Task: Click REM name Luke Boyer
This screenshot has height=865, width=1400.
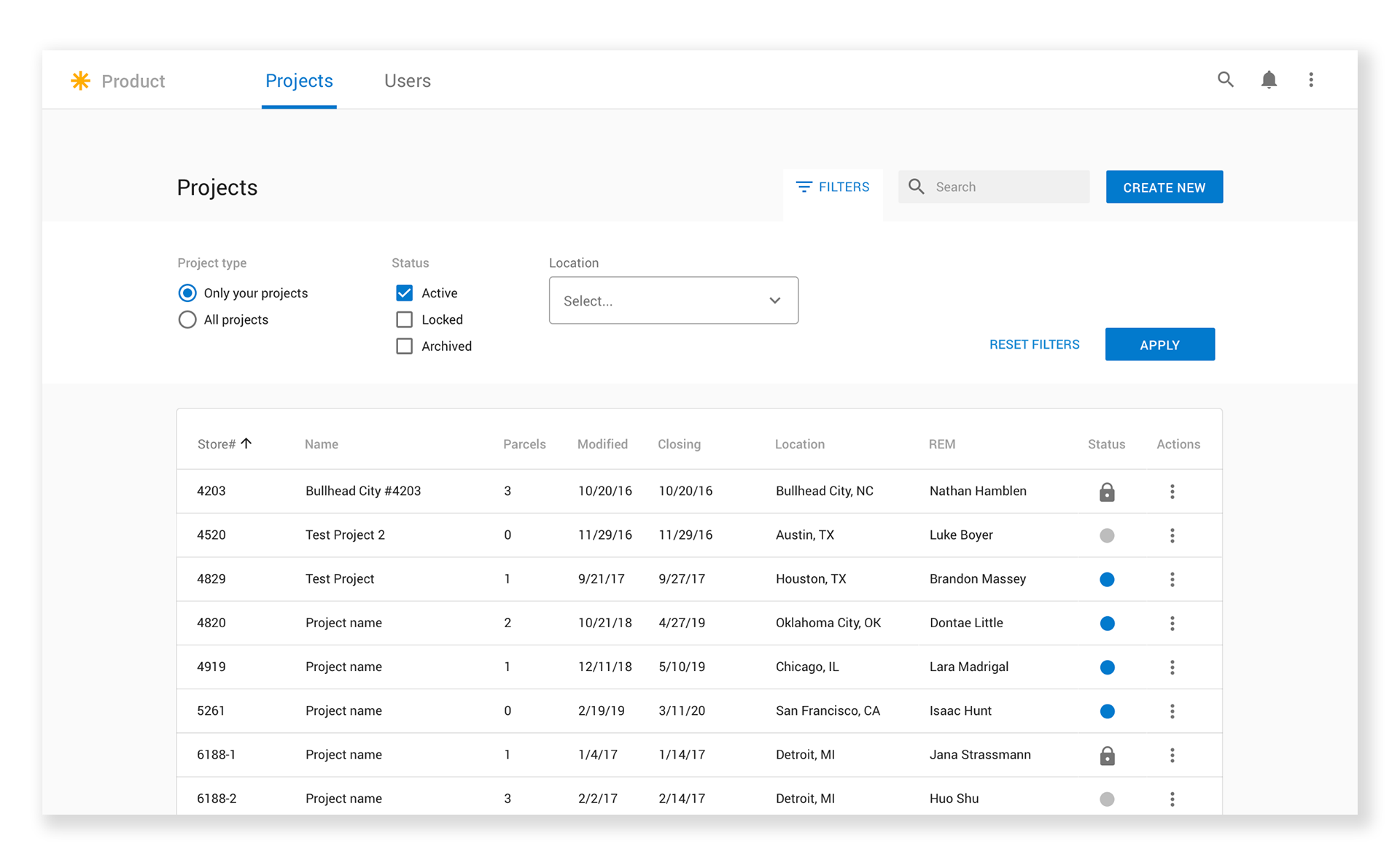Action: coord(961,535)
